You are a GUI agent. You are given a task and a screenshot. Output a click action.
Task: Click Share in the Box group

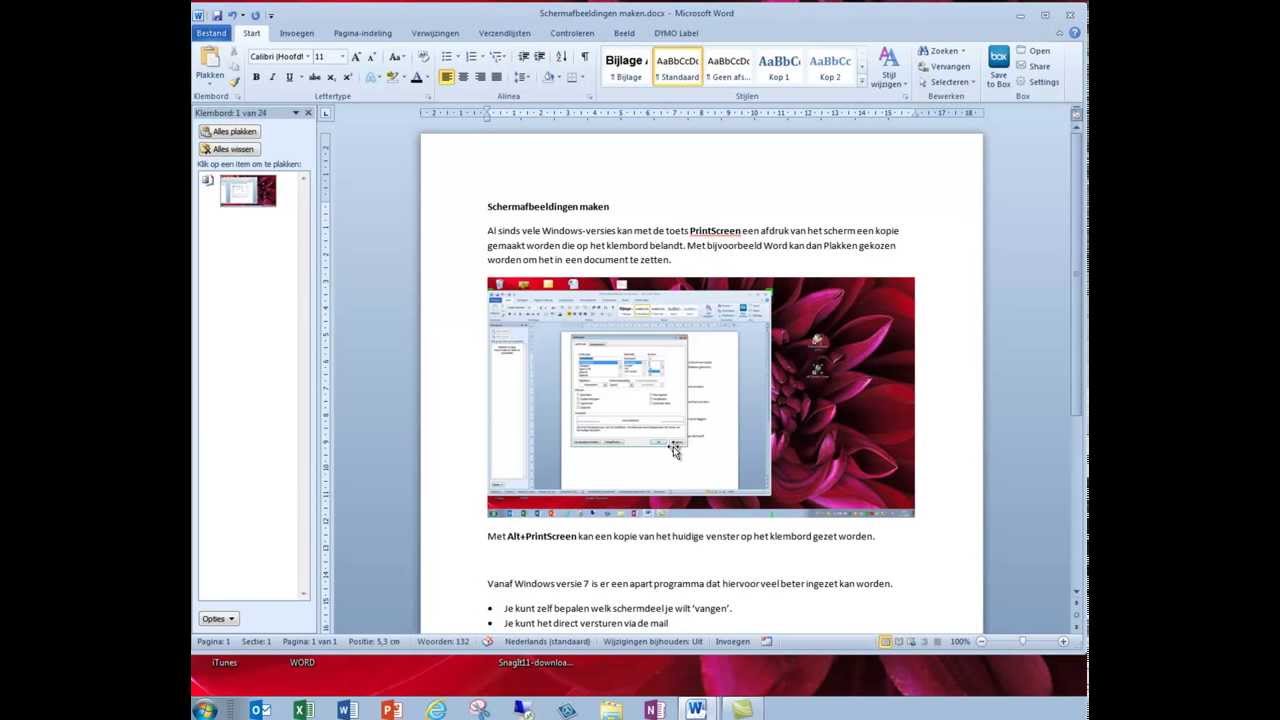click(1033, 66)
